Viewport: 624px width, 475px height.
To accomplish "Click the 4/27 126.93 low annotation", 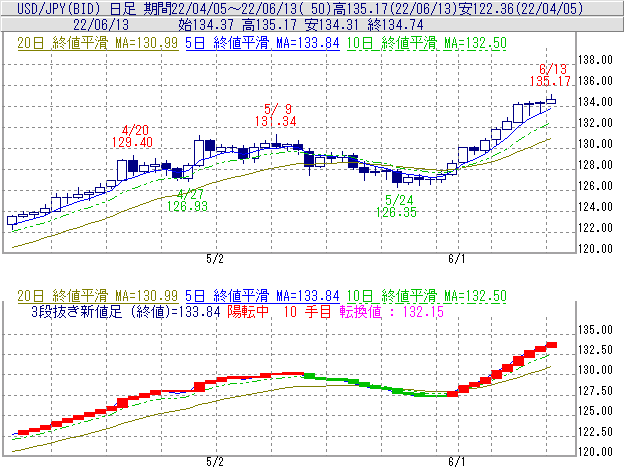I will [x=187, y=200].
